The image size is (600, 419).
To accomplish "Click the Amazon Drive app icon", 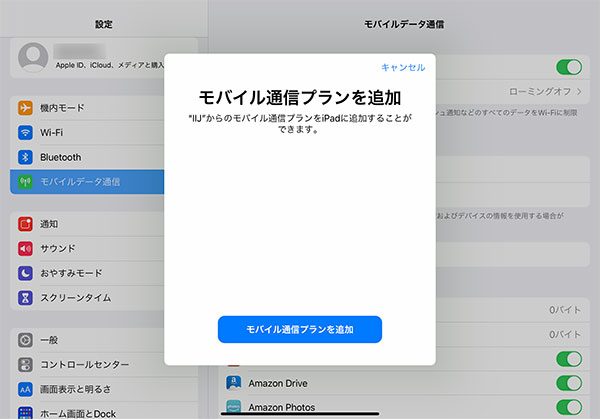I will [x=234, y=383].
